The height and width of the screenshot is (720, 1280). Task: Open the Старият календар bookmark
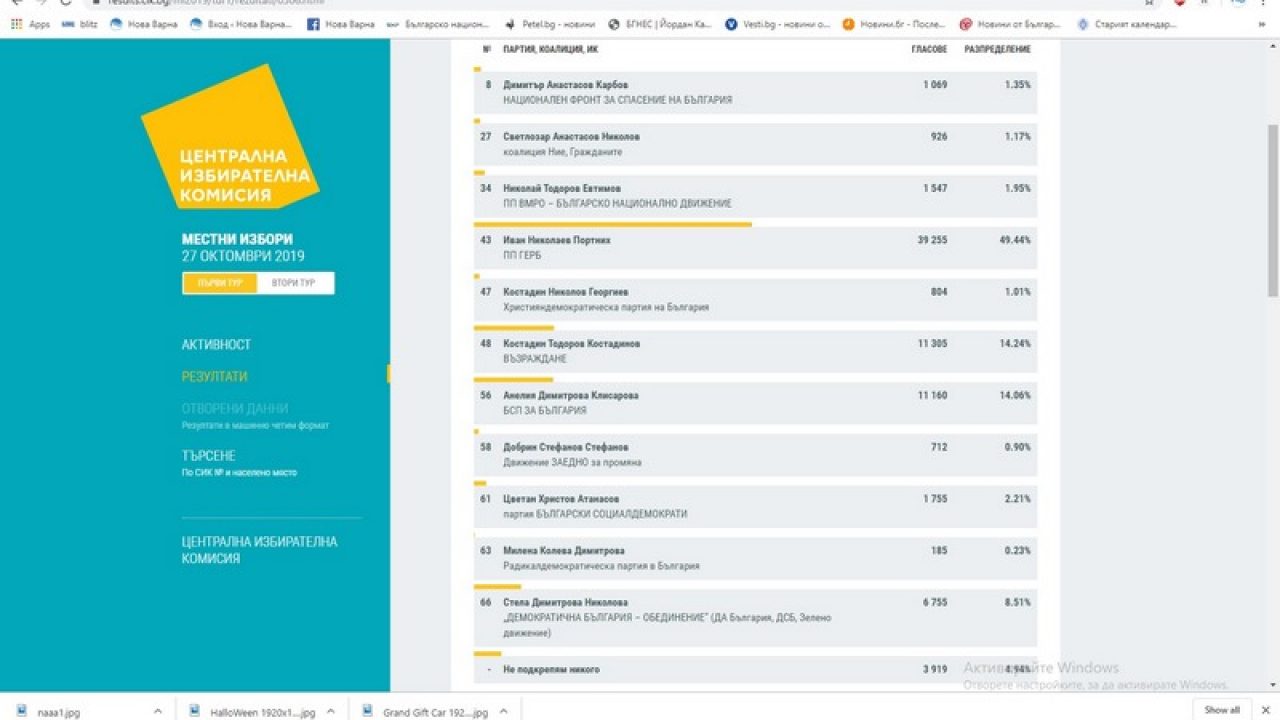(1126, 24)
